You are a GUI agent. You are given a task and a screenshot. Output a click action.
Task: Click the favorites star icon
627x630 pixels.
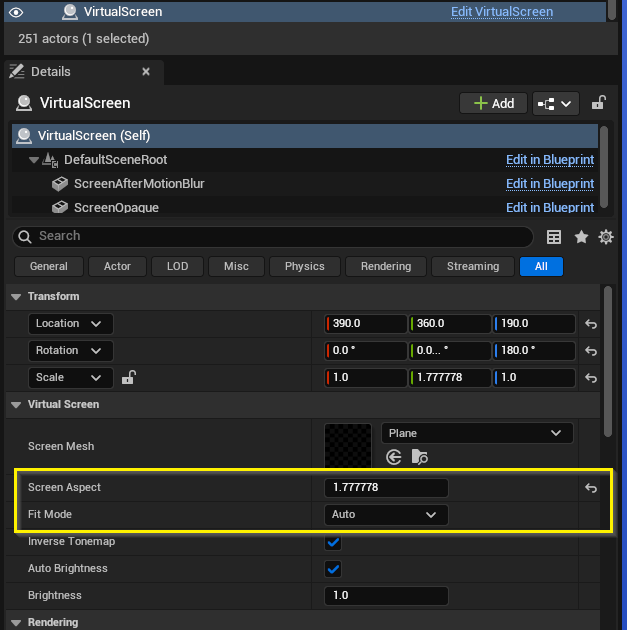(581, 237)
